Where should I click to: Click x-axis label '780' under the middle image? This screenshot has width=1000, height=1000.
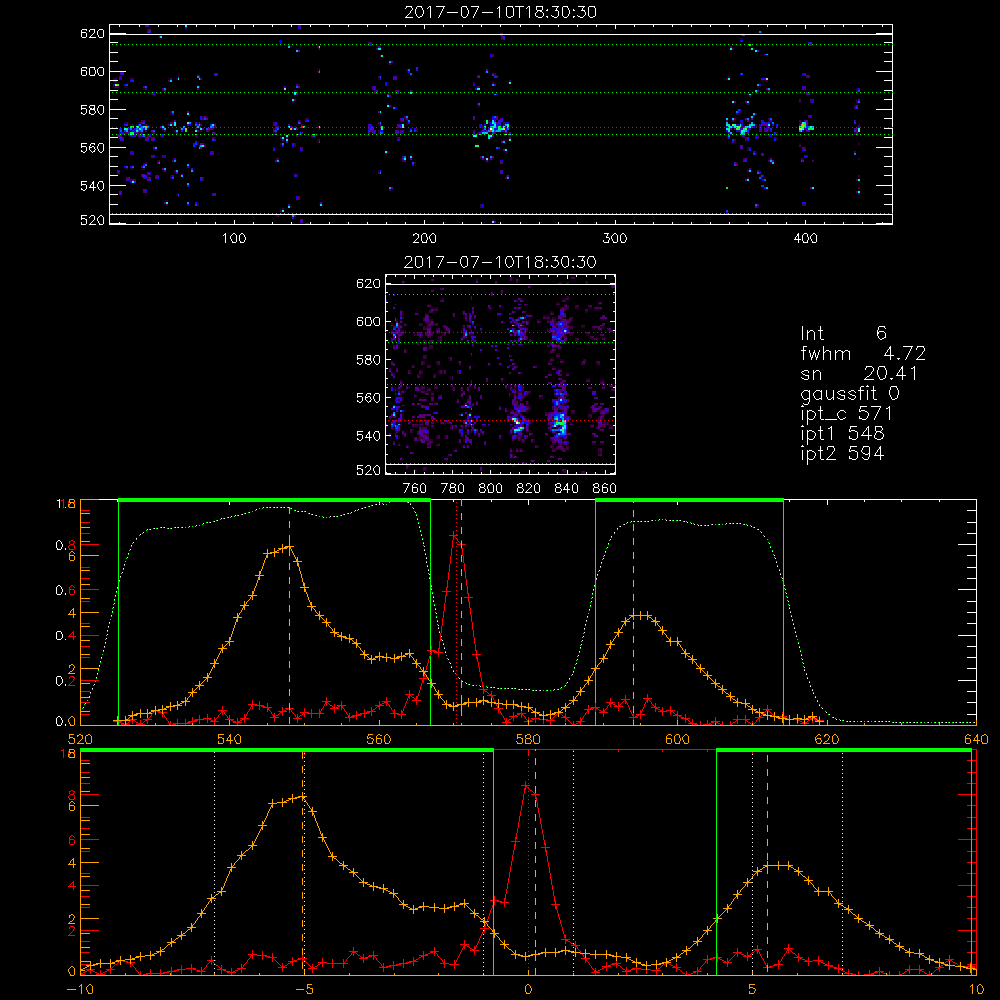[x=453, y=489]
